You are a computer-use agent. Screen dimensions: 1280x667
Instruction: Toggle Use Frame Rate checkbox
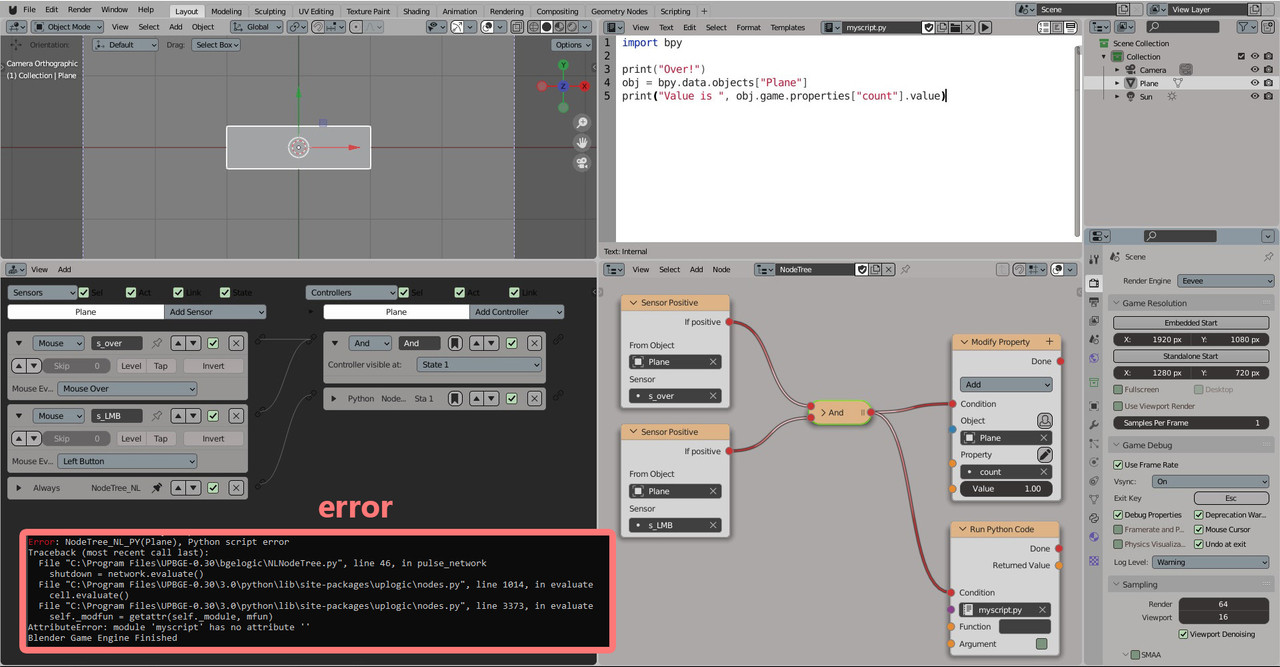[1118, 464]
